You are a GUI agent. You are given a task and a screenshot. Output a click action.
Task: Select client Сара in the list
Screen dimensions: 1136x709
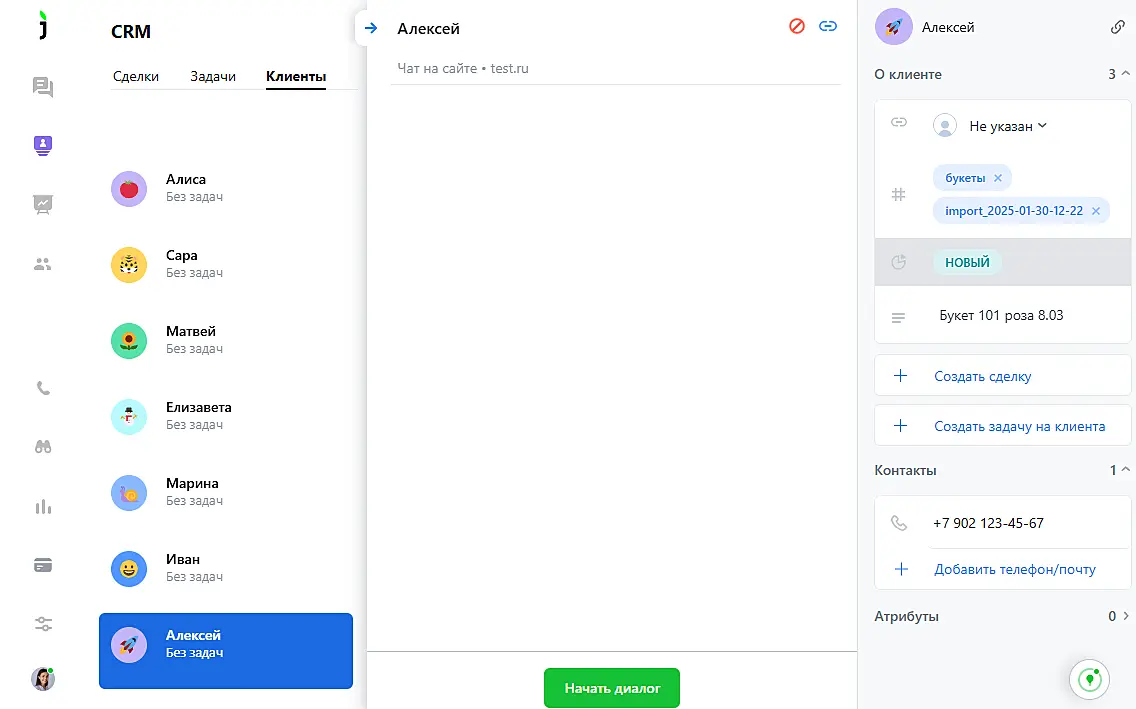226,265
